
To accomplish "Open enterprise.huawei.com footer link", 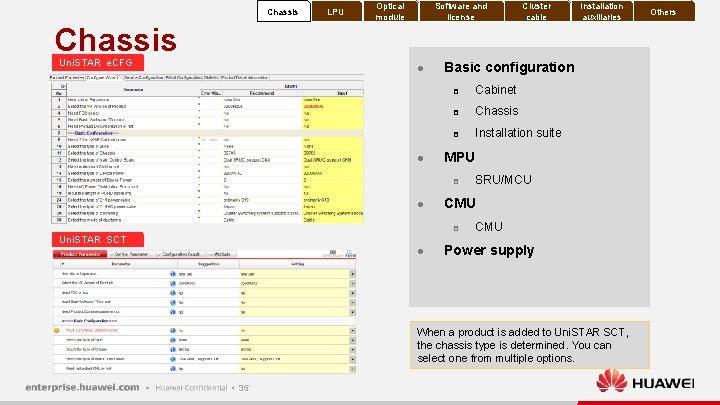I will tap(82, 387).
